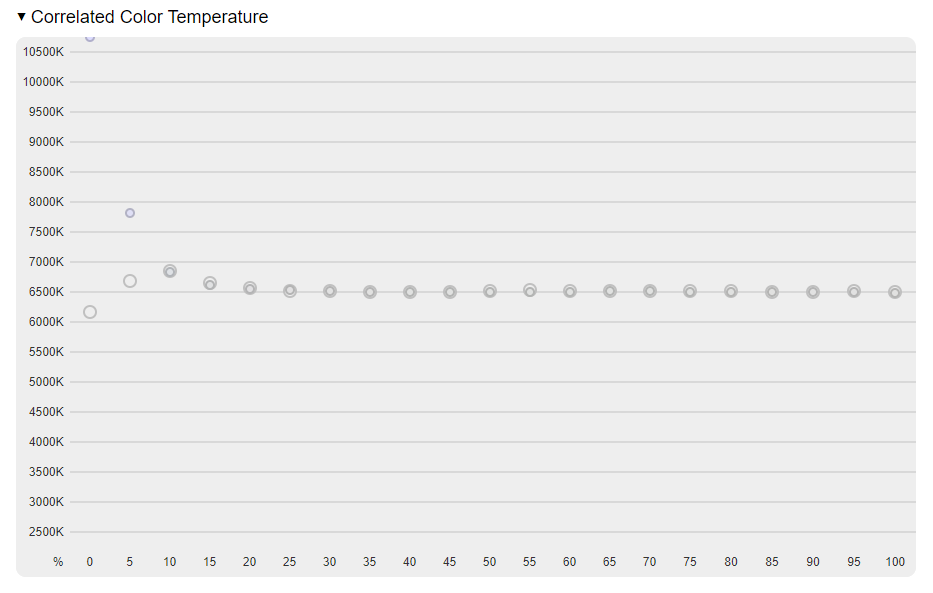Click the % symbol on the x-axis
Image resolution: width=933 pixels, height=593 pixels.
(x=58, y=562)
